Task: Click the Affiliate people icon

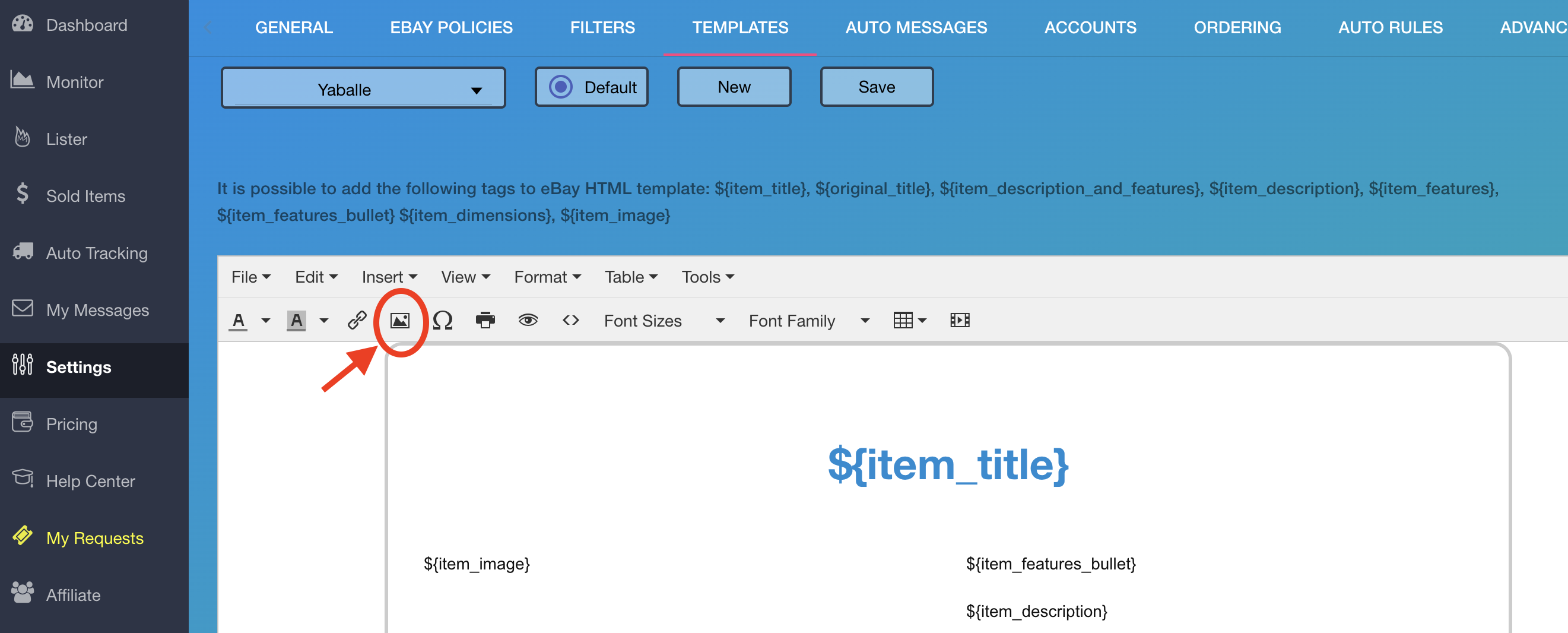Action: click(x=23, y=593)
